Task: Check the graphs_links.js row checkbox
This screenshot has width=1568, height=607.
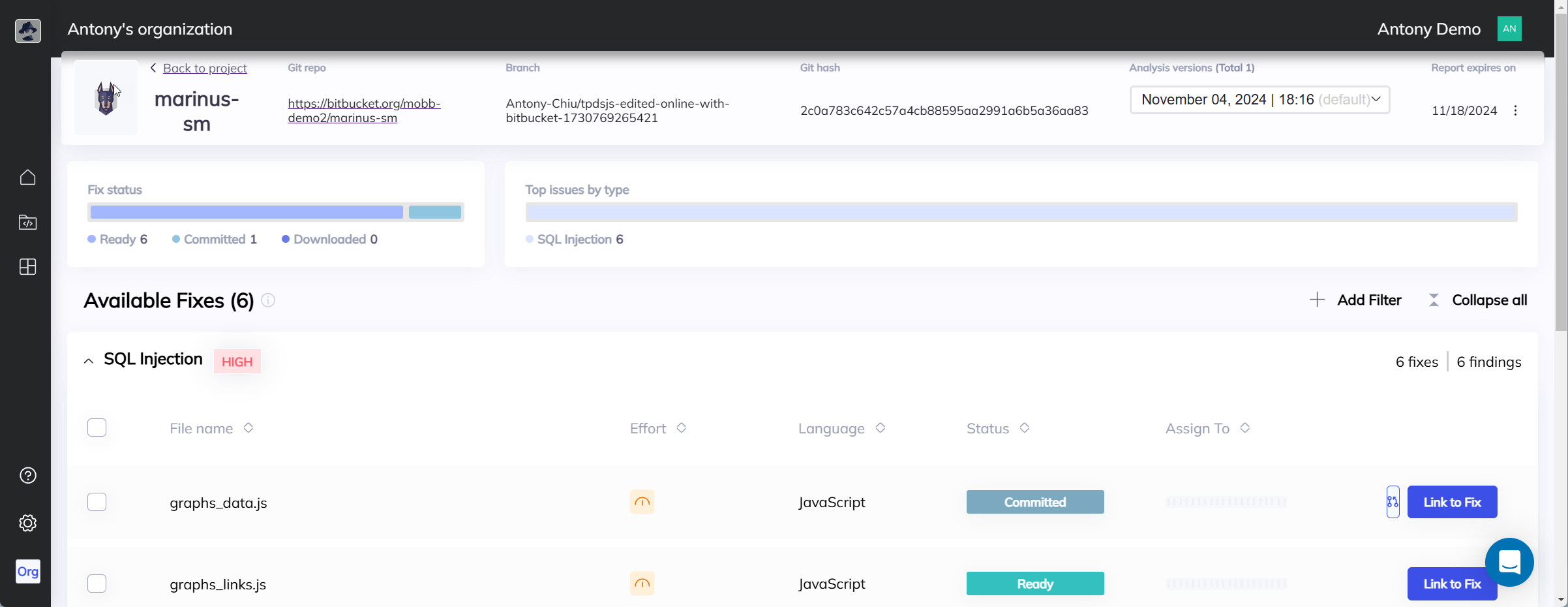Action: (97, 584)
